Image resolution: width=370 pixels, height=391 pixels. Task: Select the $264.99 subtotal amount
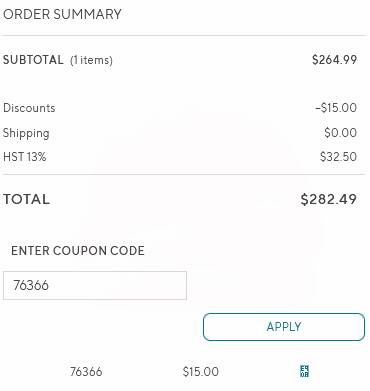[x=334, y=60]
